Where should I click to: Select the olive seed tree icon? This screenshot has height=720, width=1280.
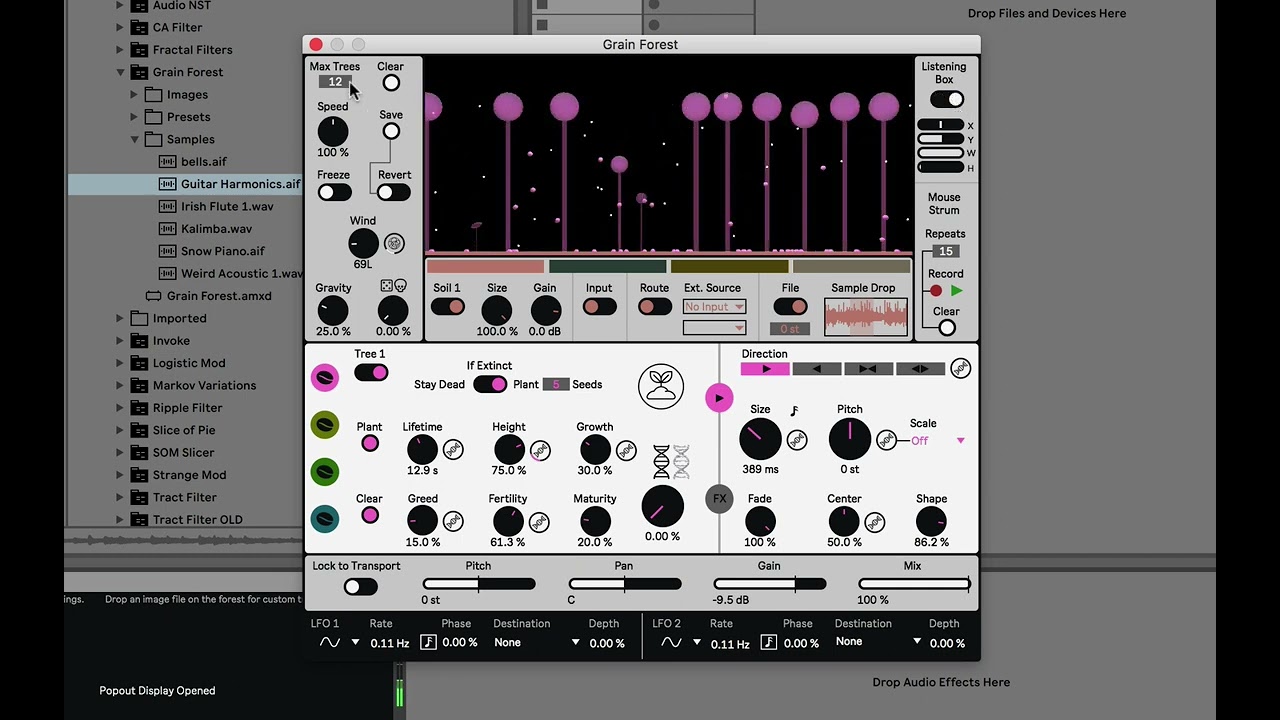tap(325, 425)
